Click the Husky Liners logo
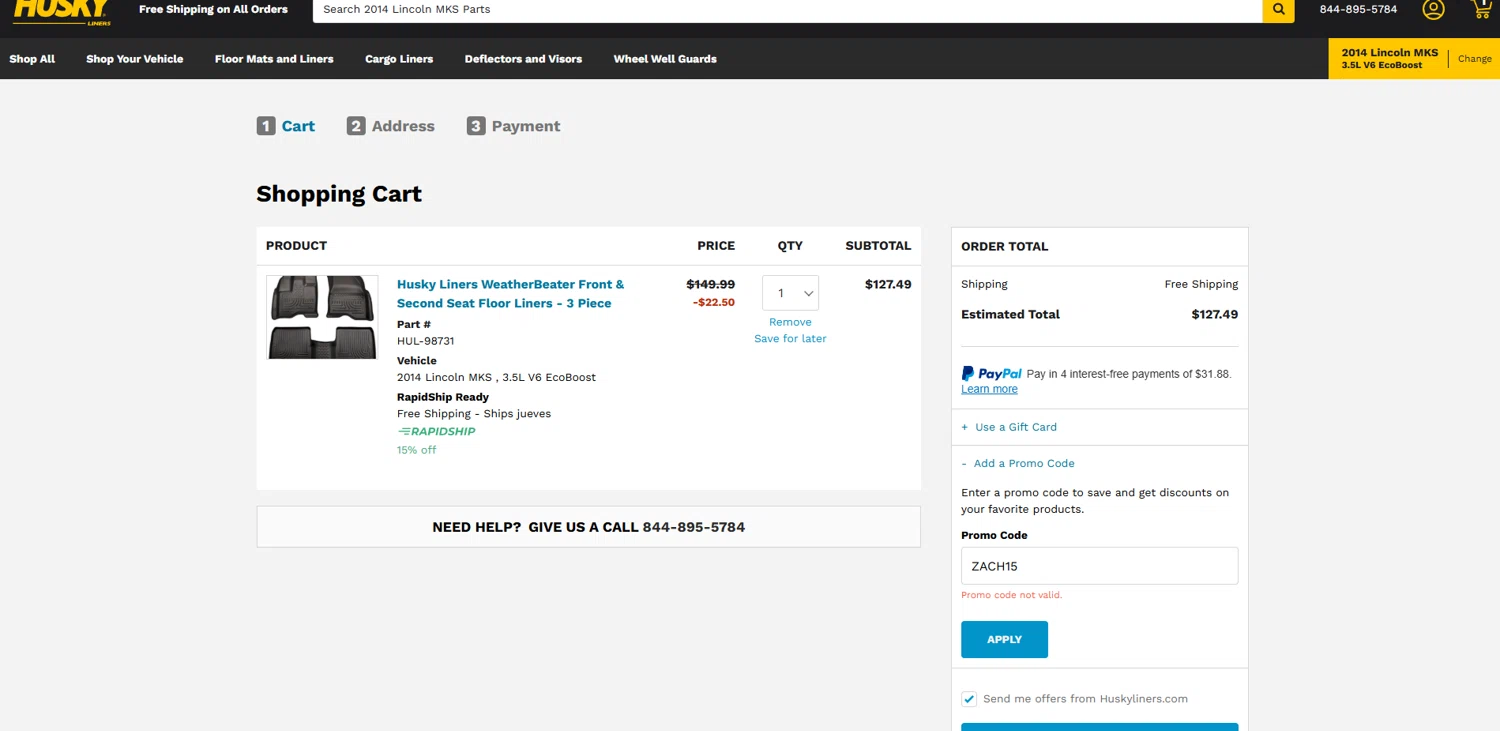The image size is (1500, 731). pyautogui.click(x=62, y=10)
